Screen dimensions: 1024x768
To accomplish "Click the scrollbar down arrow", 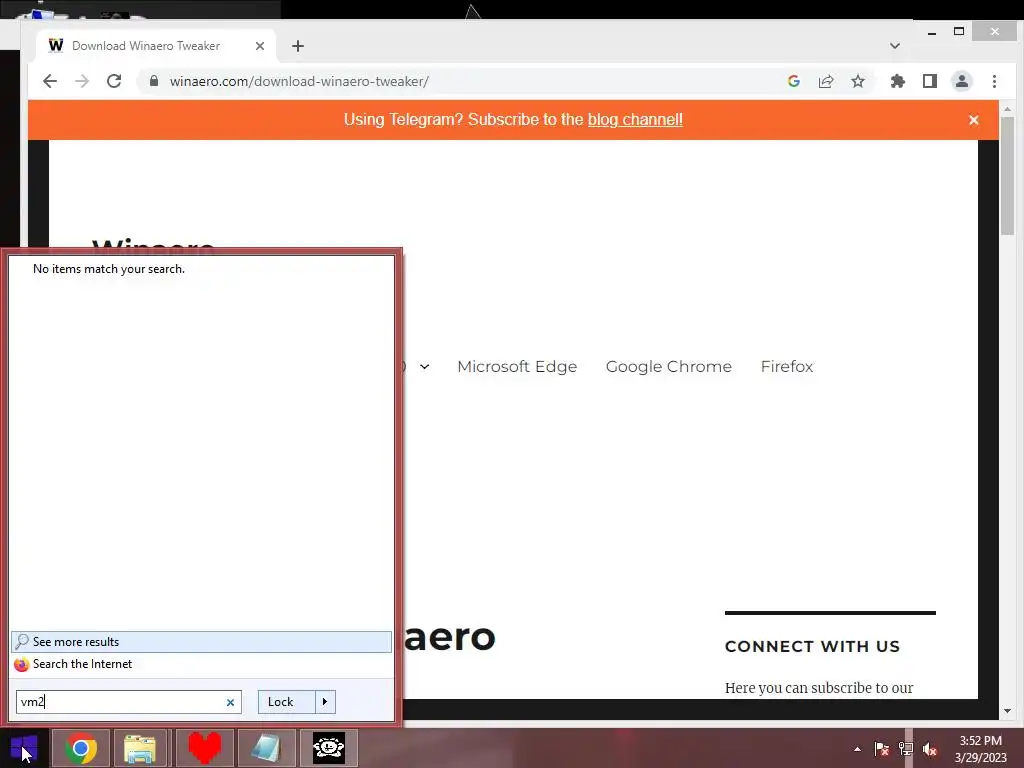I will tap(1007, 711).
